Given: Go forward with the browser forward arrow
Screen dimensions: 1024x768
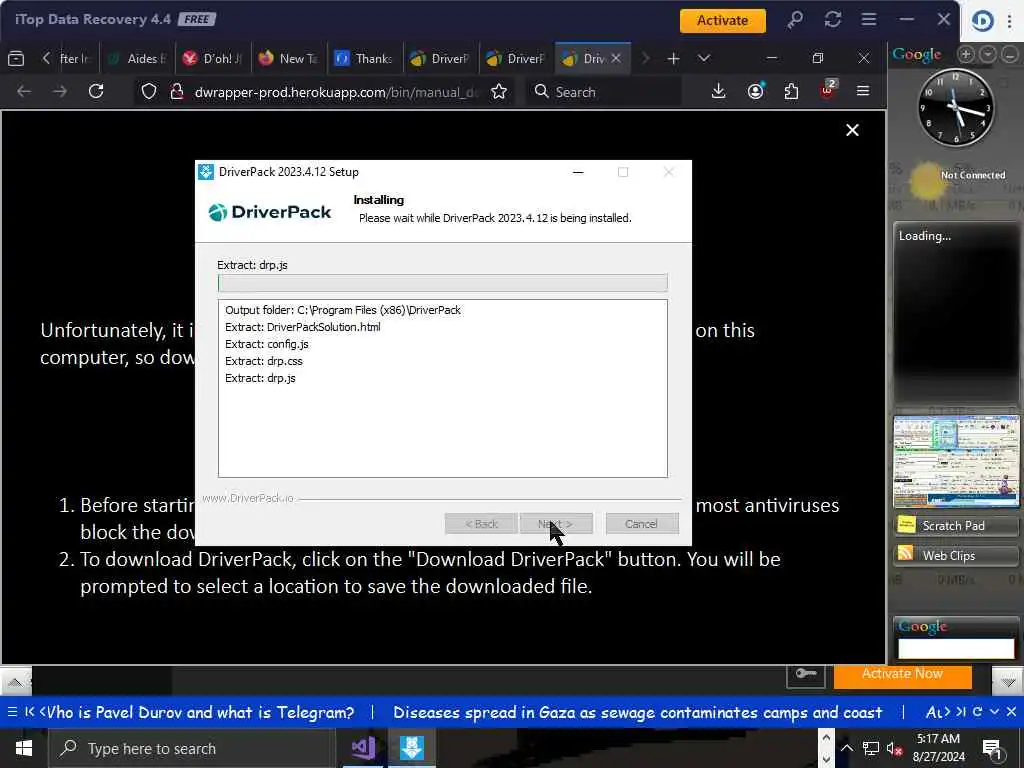Looking at the screenshot, I should click(60, 91).
